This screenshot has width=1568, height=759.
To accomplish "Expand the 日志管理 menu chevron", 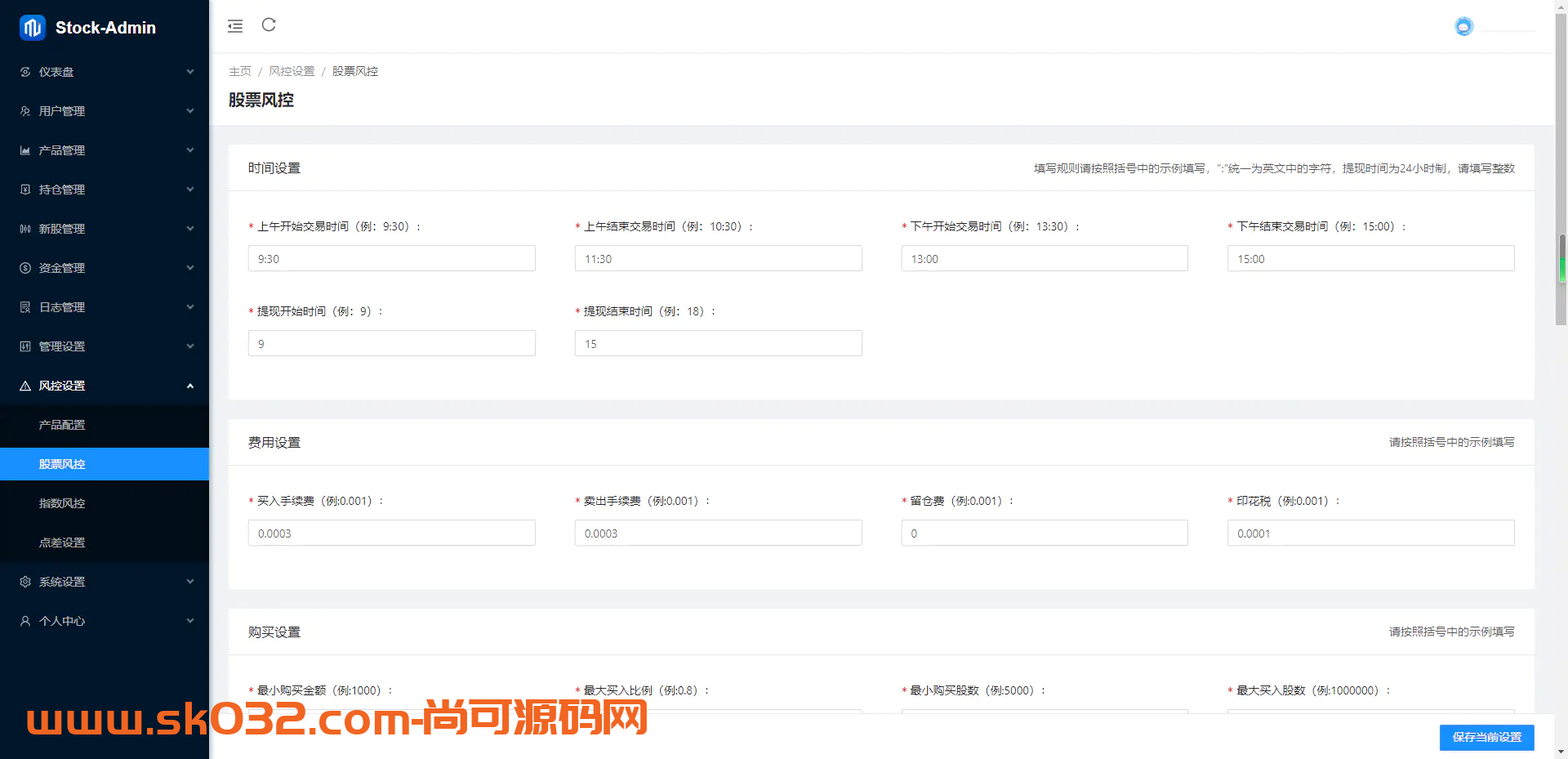I will pos(190,307).
